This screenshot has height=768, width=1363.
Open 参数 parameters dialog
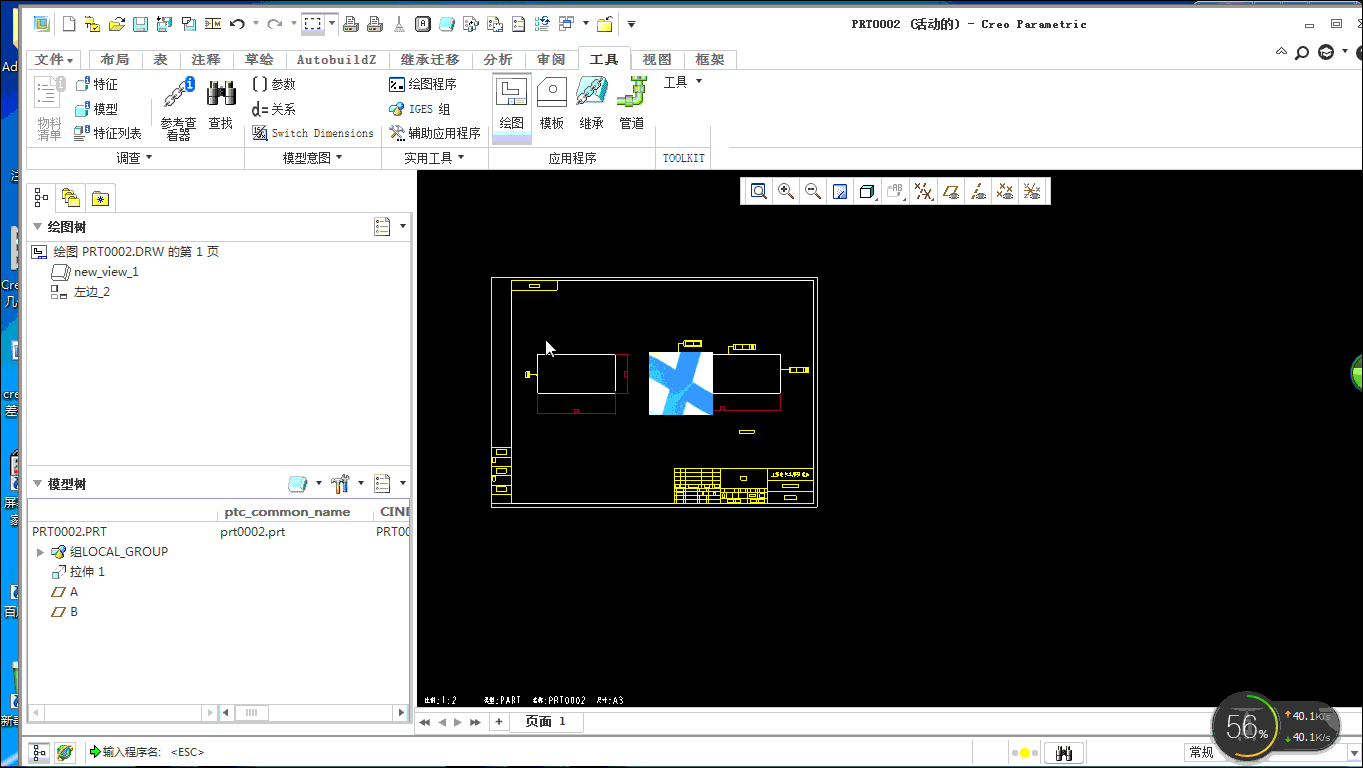pyautogui.click(x=273, y=85)
